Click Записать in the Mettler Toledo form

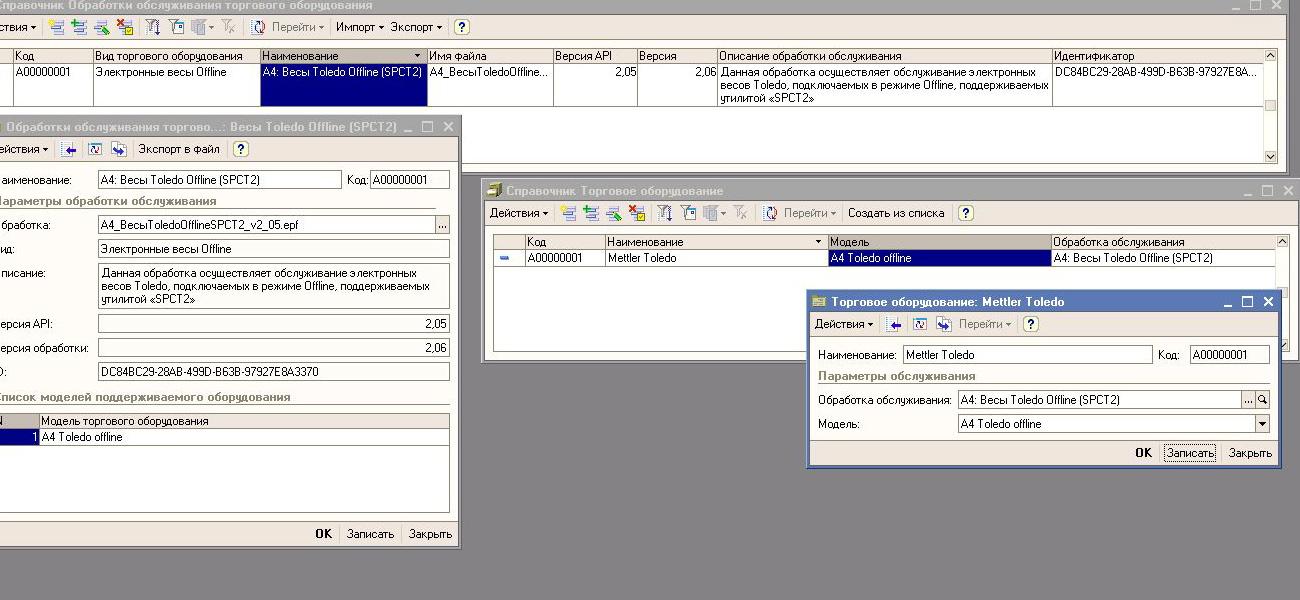(x=1190, y=453)
